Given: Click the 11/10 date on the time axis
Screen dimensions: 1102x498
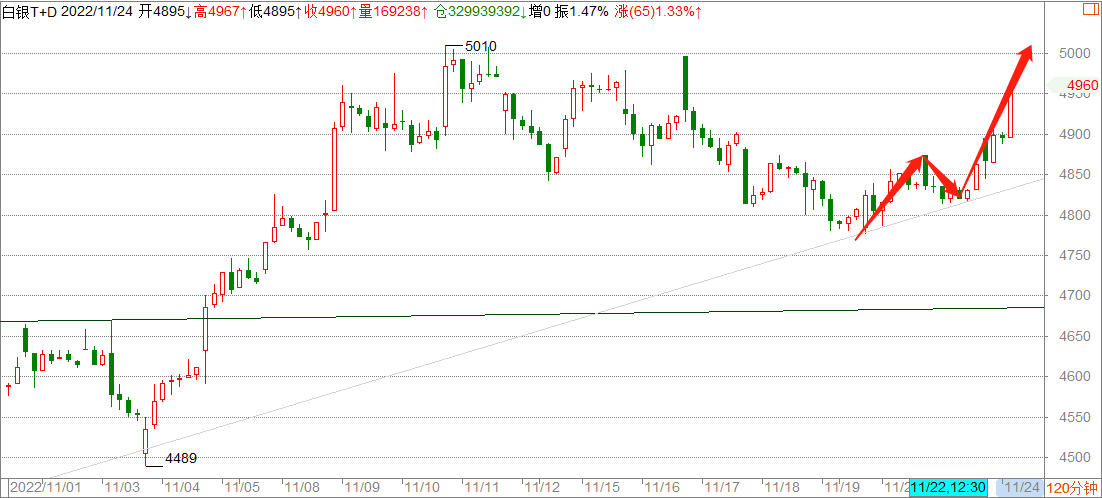Looking at the screenshot, I should [422, 487].
